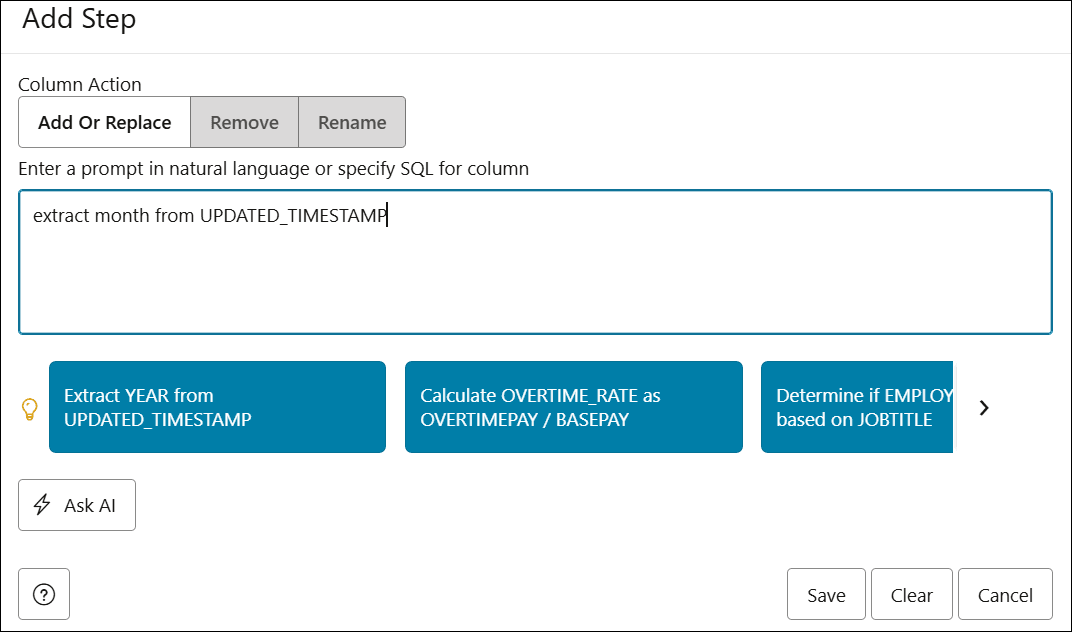Apply suggestion Extract YEAR from UPDATED_TIMESTAMP

(217, 407)
